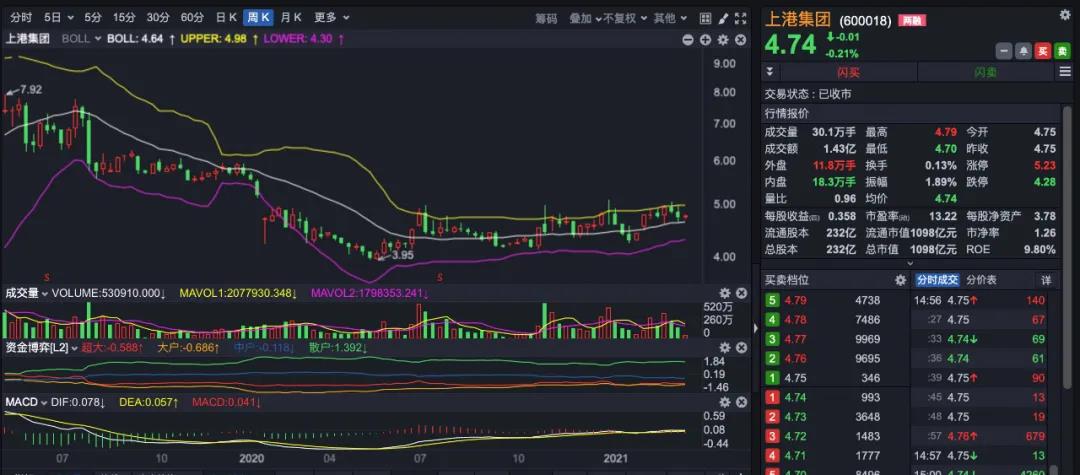The height and width of the screenshot is (475, 1080).
Task: Select buy level 4 at price 4.71
Action: coord(835,455)
